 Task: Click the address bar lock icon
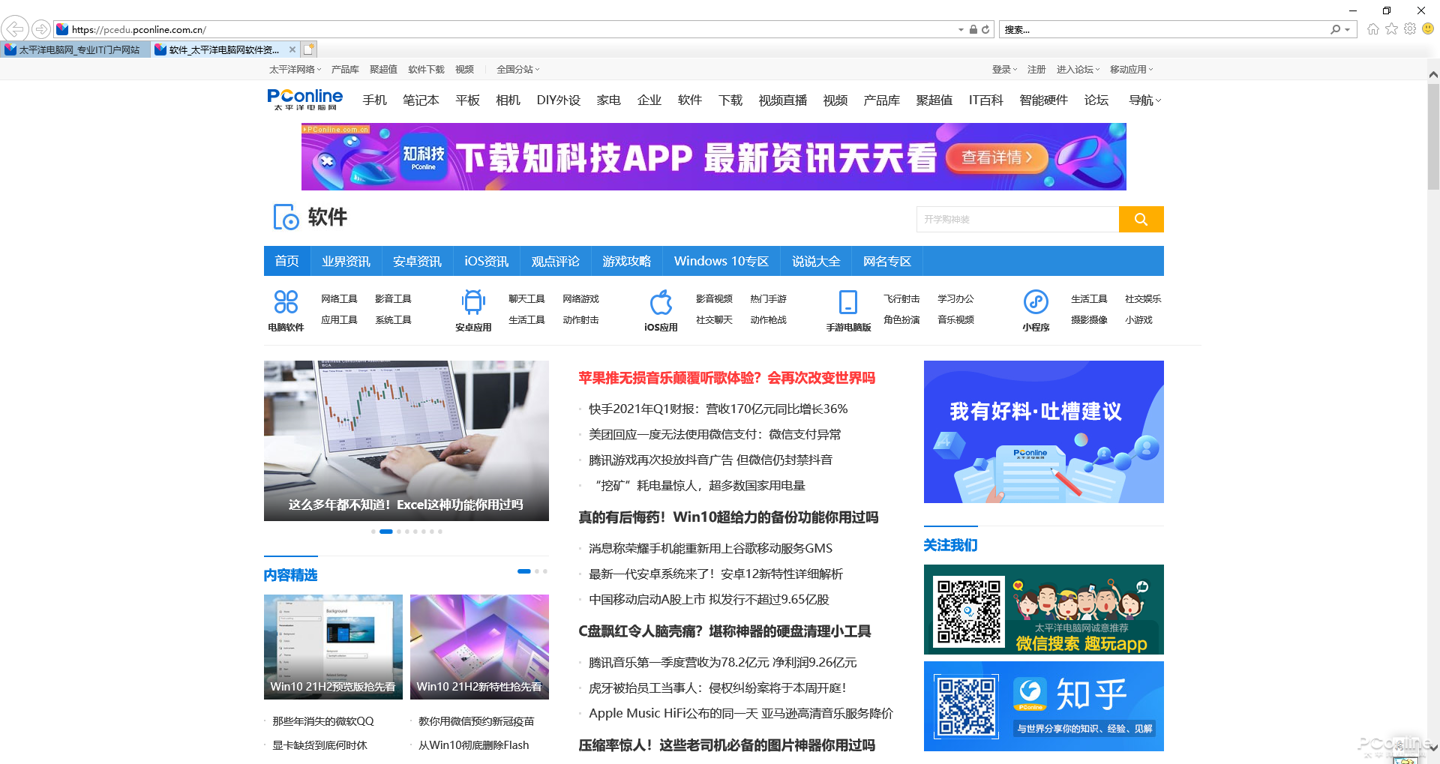click(x=973, y=30)
